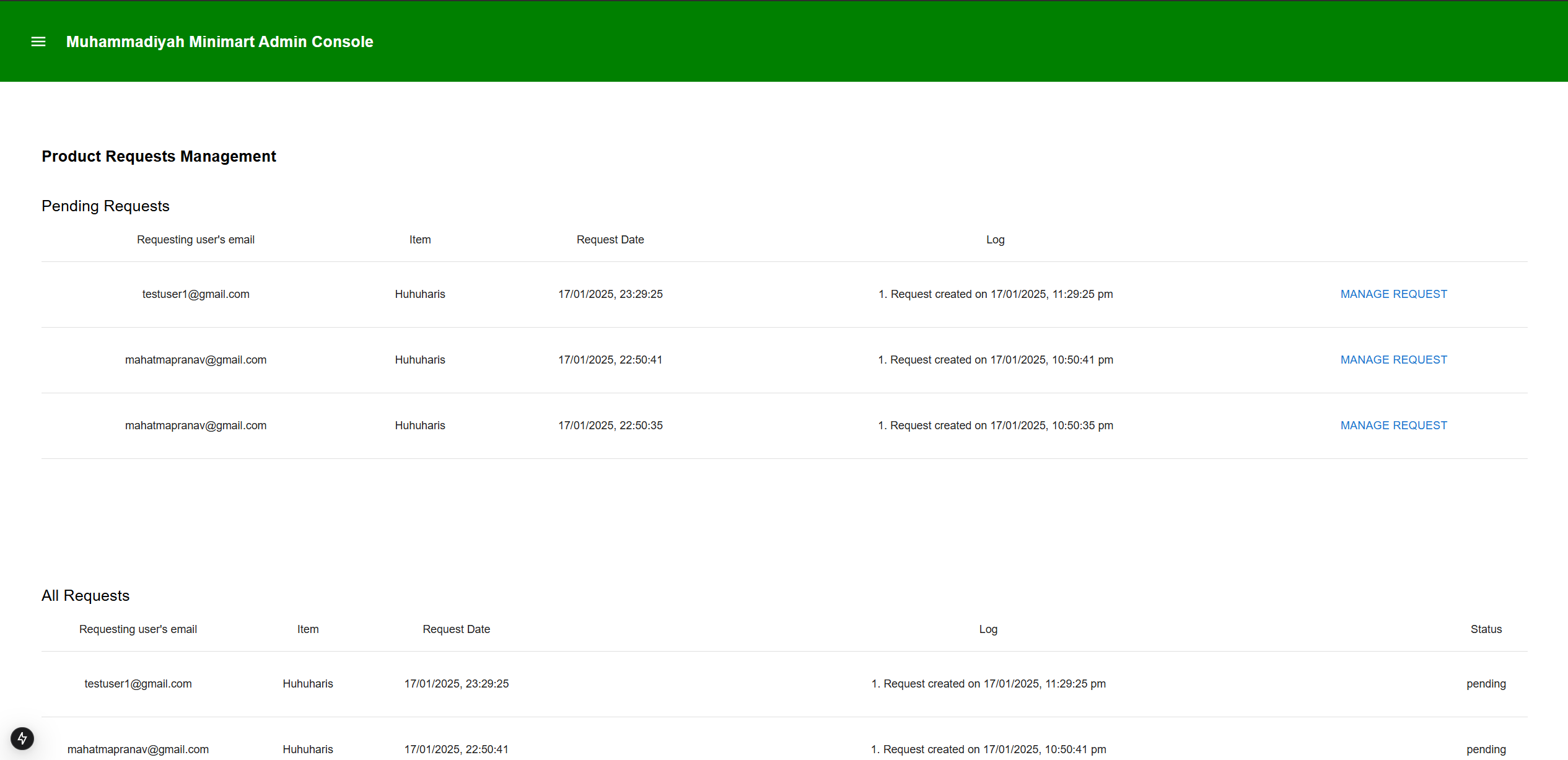Click the lightning bolt dev indicator icon
The height and width of the screenshot is (760, 1568).
[22, 738]
